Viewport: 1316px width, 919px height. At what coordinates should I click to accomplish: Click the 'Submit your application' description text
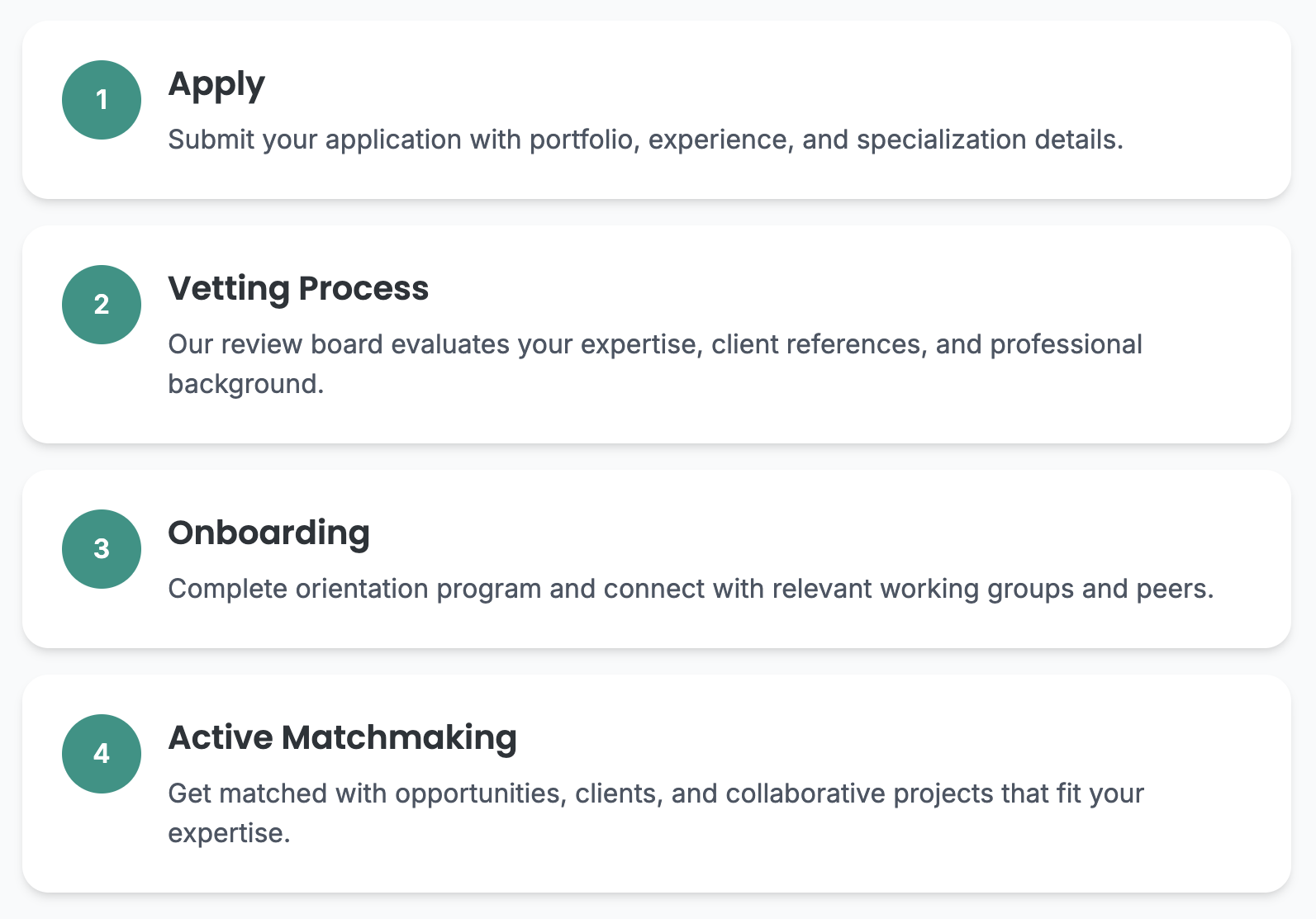click(x=644, y=140)
